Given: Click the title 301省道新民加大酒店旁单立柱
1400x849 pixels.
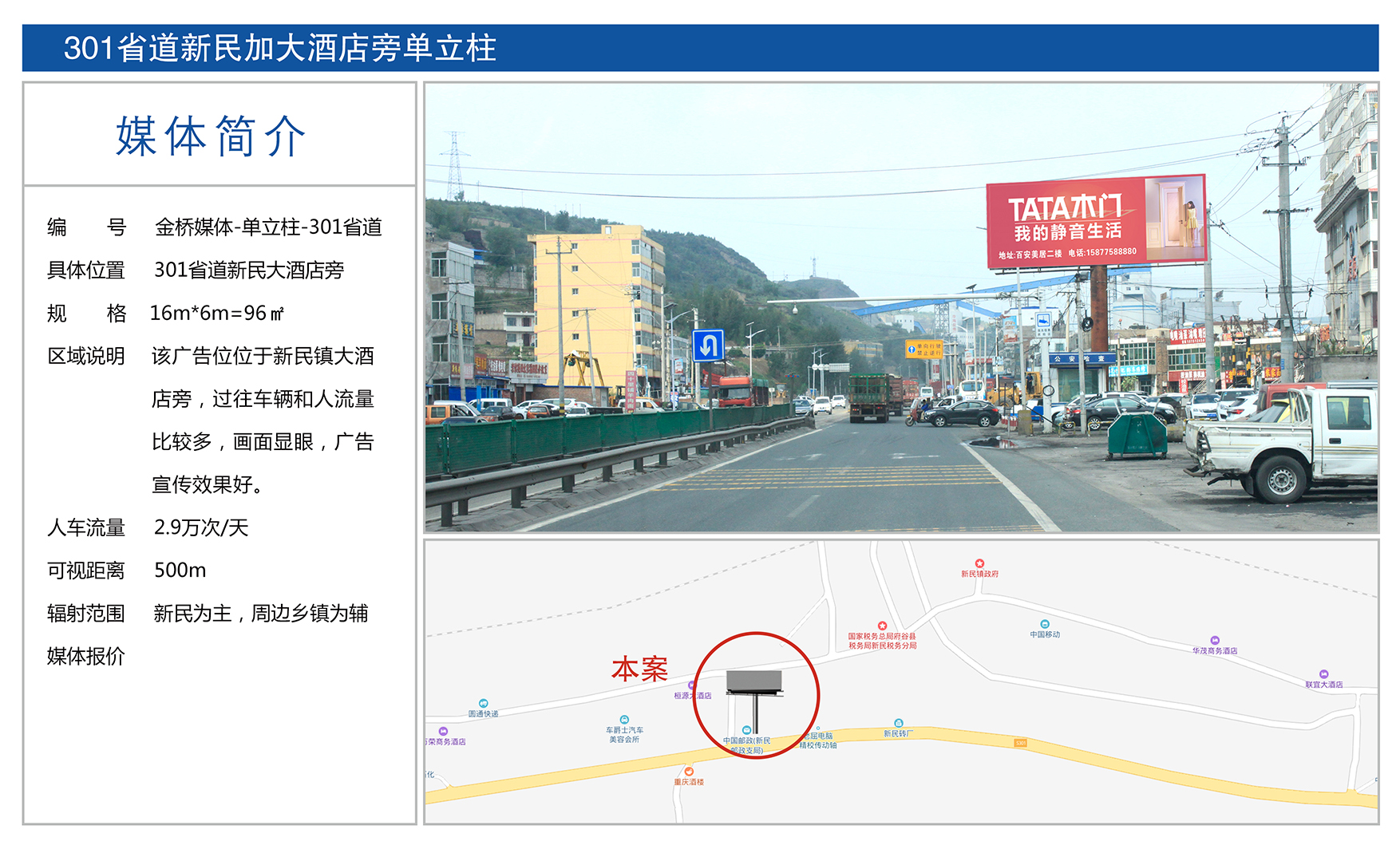Looking at the screenshot, I should point(280,49).
